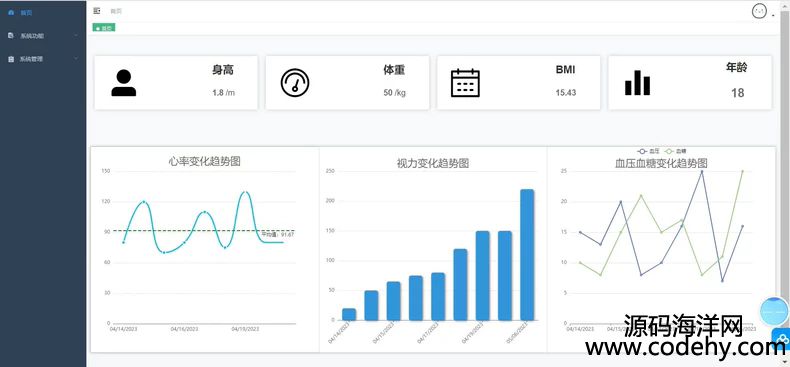The image size is (790, 367).
Task: Click the tallest bar for 05/06/2023
Action: coord(527,255)
